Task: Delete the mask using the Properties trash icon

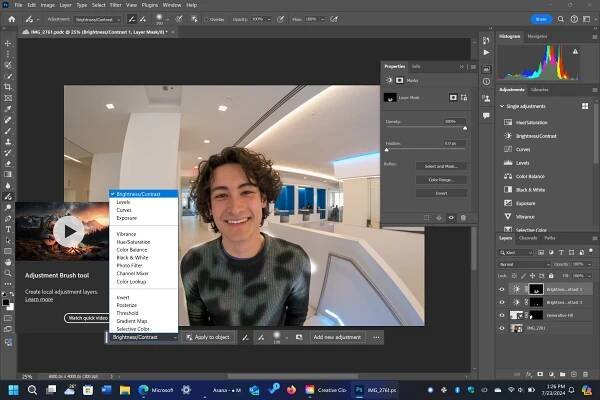Action: click(x=464, y=217)
